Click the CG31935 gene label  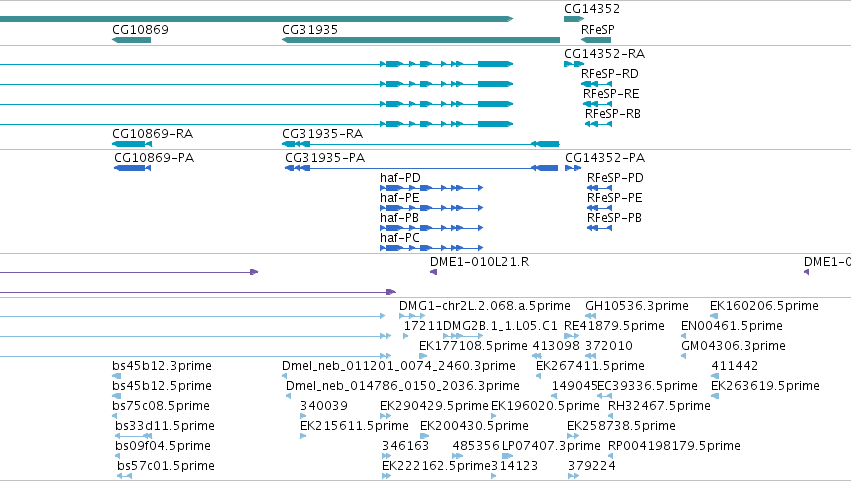point(310,29)
